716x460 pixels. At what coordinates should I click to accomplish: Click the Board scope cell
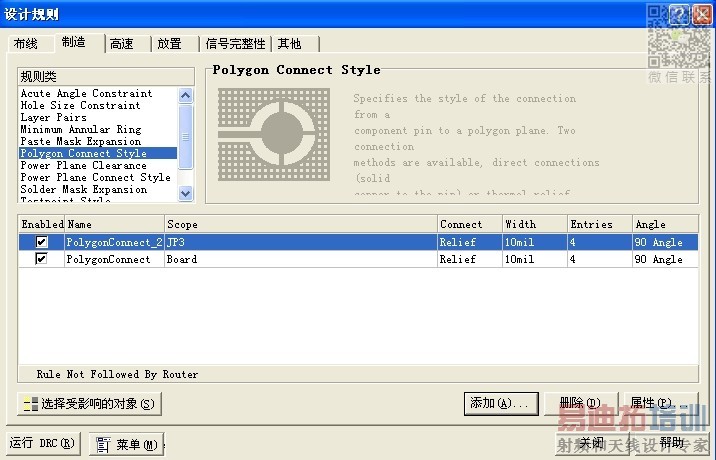(x=301, y=259)
